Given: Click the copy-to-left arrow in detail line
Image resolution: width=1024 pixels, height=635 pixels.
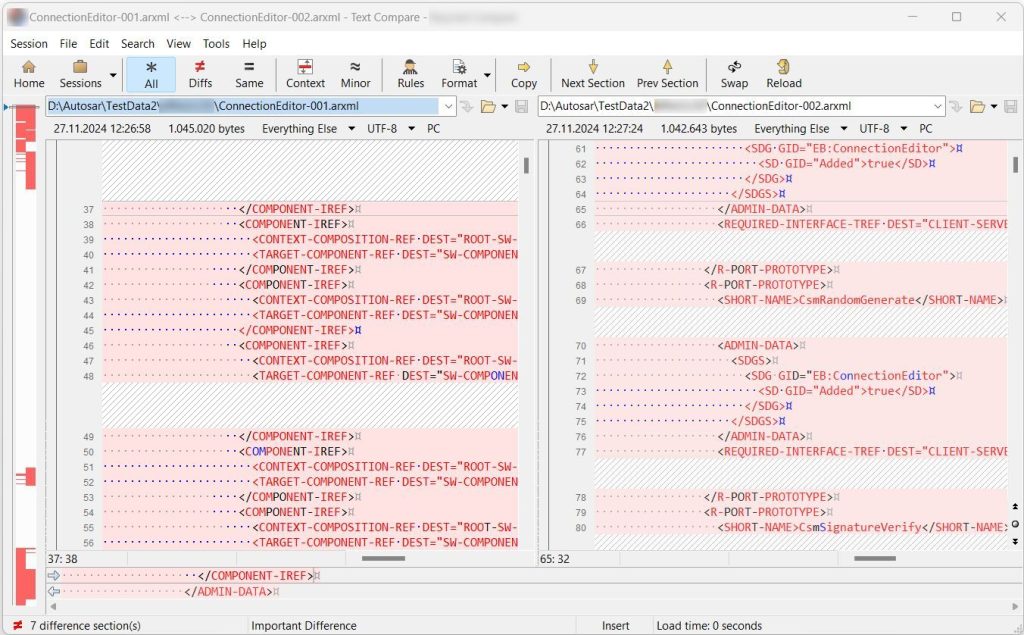Looking at the screenshot, I should point(54,591).
